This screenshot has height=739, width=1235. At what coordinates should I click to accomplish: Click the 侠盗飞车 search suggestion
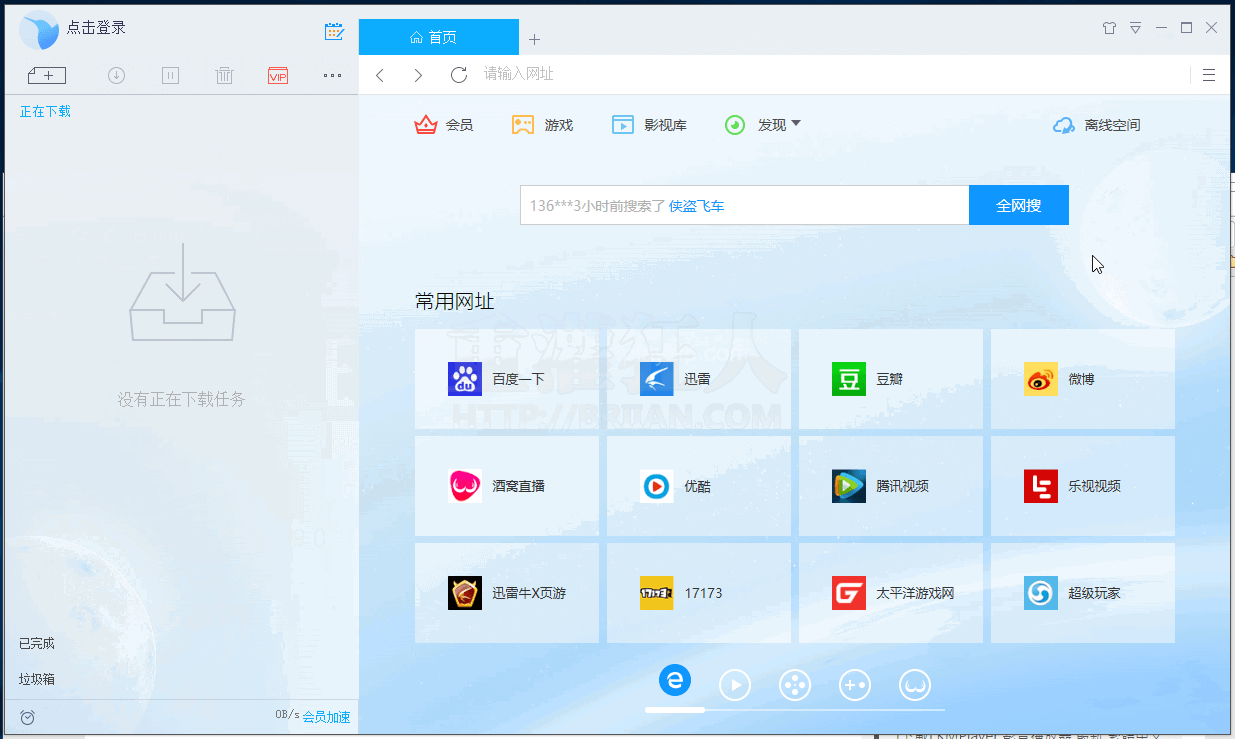697,206
